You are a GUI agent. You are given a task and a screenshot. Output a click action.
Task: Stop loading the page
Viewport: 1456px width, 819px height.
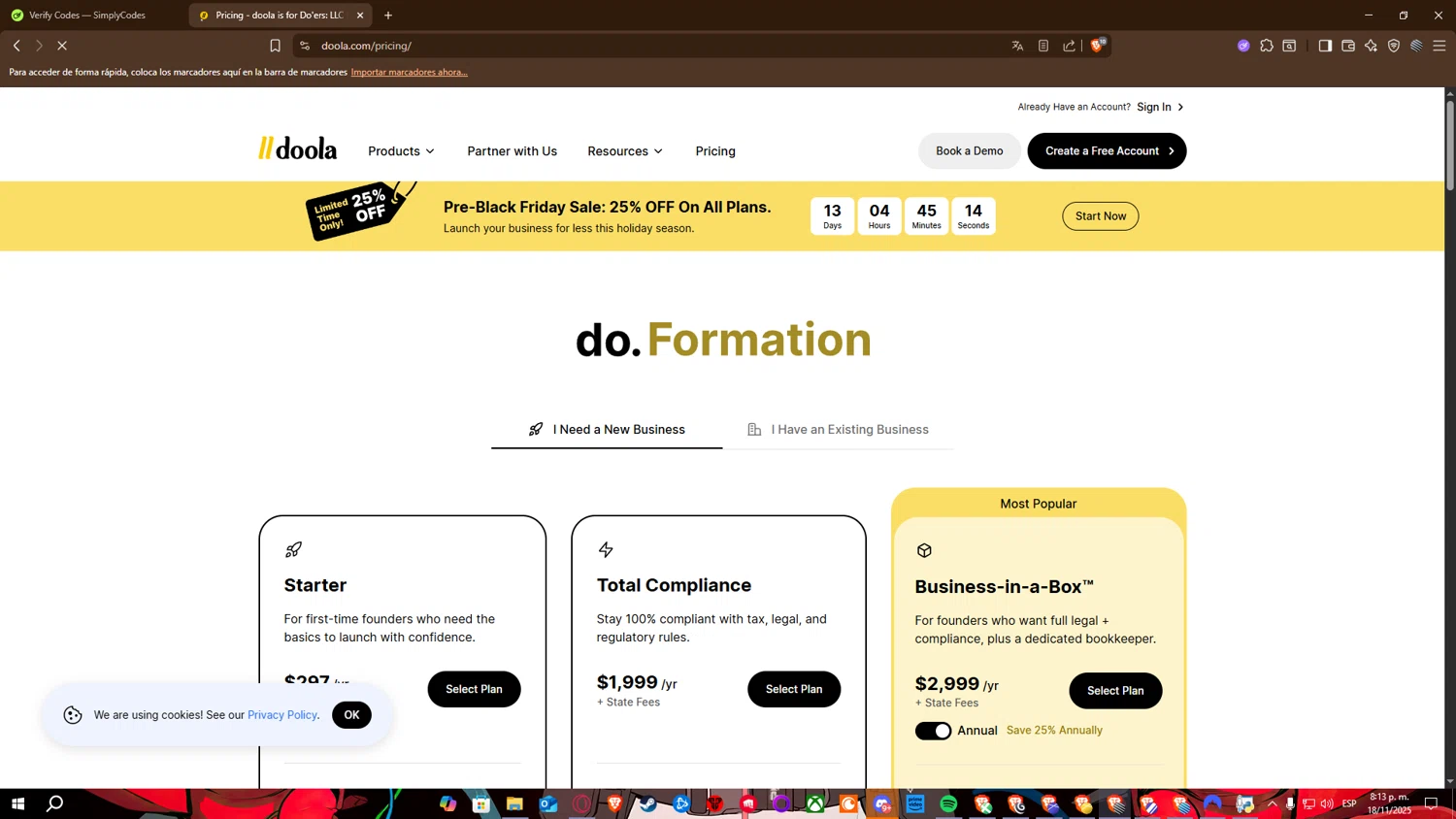62,46
